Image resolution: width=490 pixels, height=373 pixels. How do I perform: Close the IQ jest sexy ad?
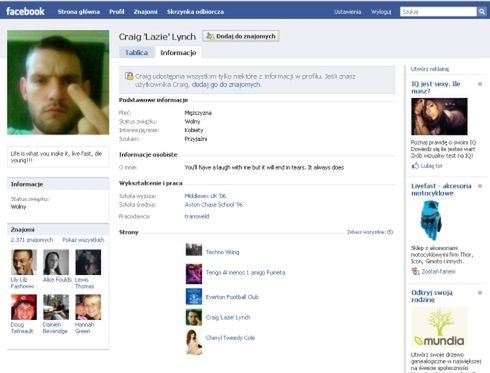480,84
